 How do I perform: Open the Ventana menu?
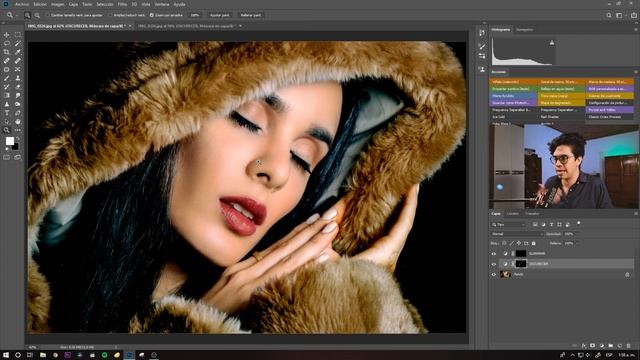162,4
